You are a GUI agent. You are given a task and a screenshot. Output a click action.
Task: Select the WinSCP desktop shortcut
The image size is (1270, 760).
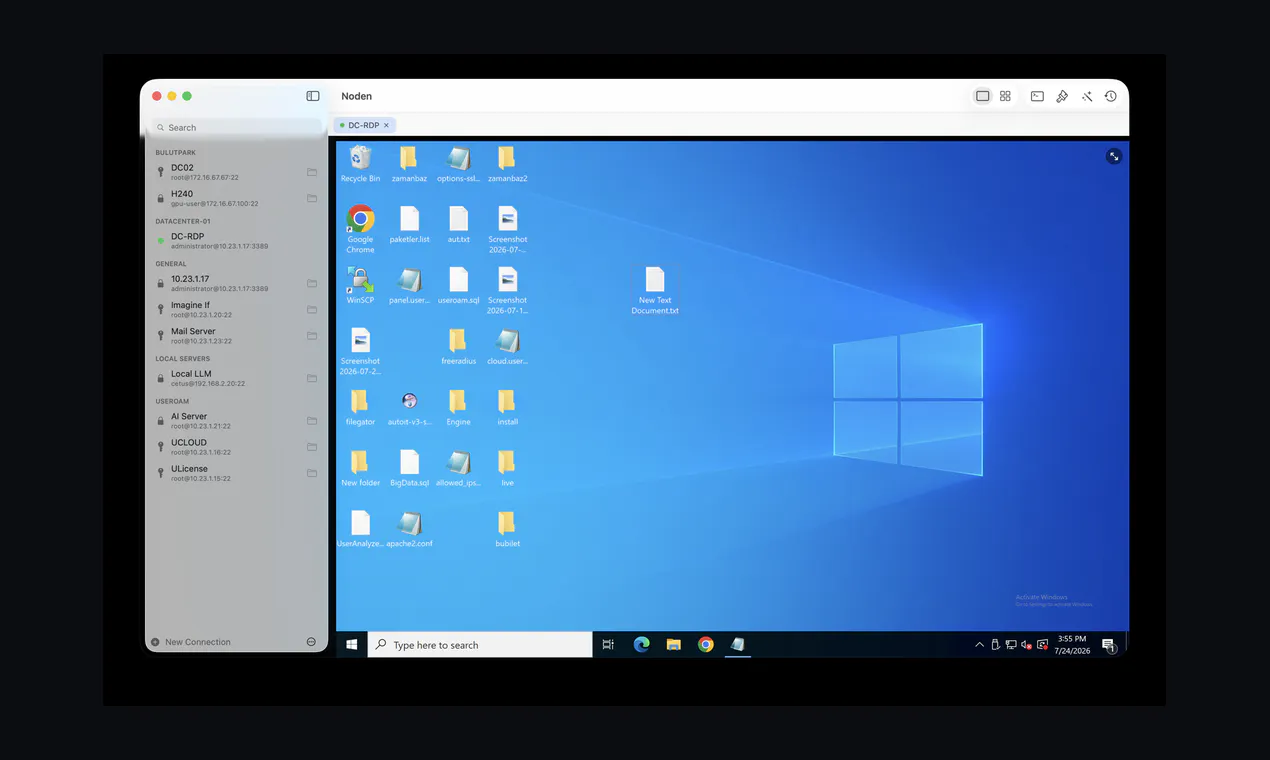tap(360, 286)
